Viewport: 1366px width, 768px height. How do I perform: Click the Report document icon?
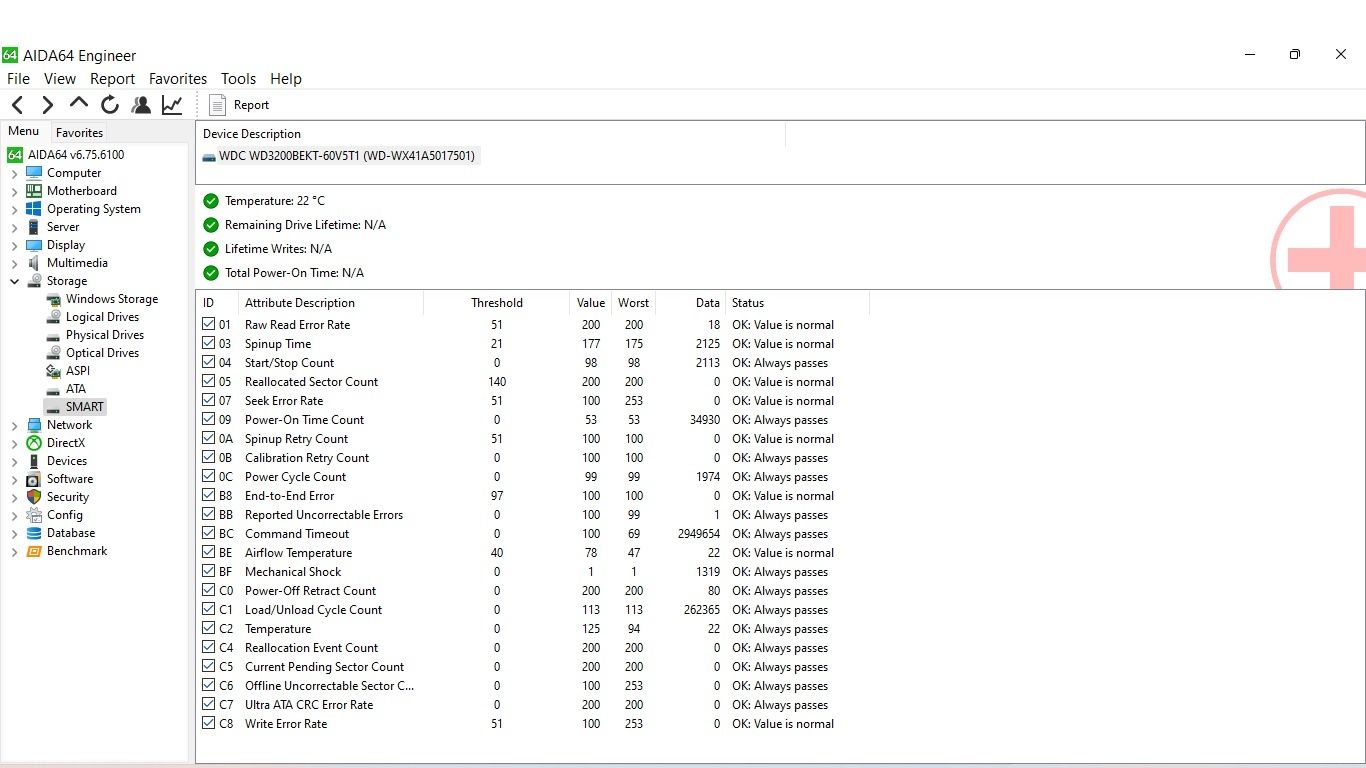click(x=217, y=105)
